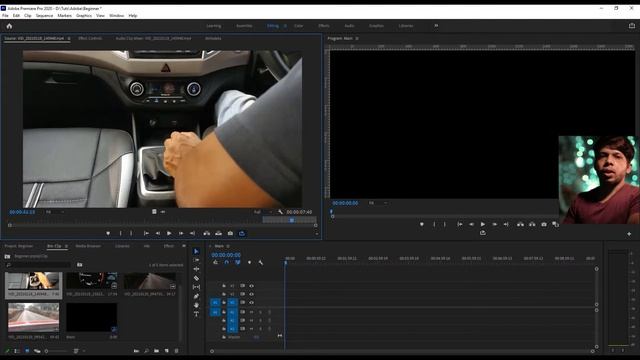Click the Lift button in Program monitor
This screenshot has height=360, width=640.
tap(520, 224)
